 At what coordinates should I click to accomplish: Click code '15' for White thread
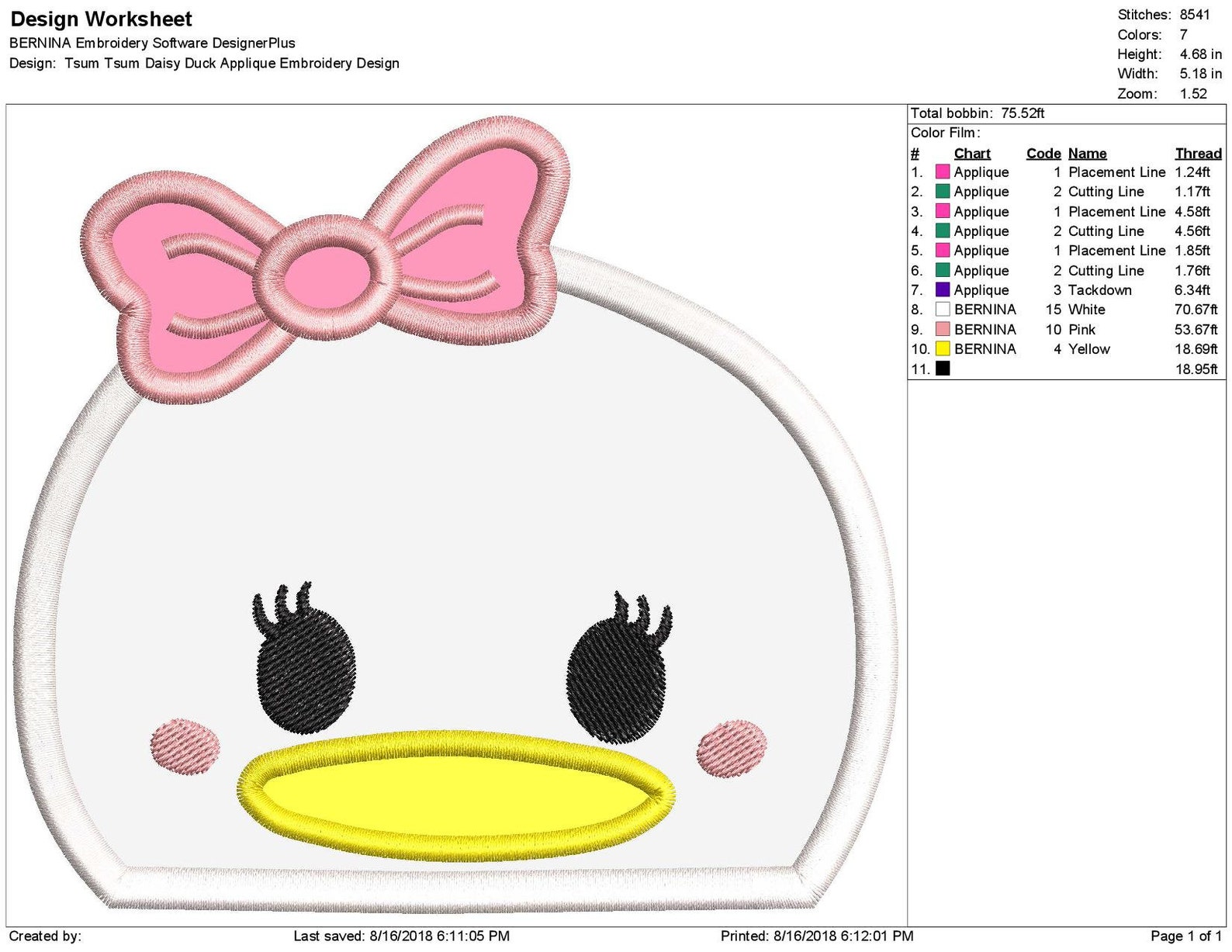coord(1054,310)
